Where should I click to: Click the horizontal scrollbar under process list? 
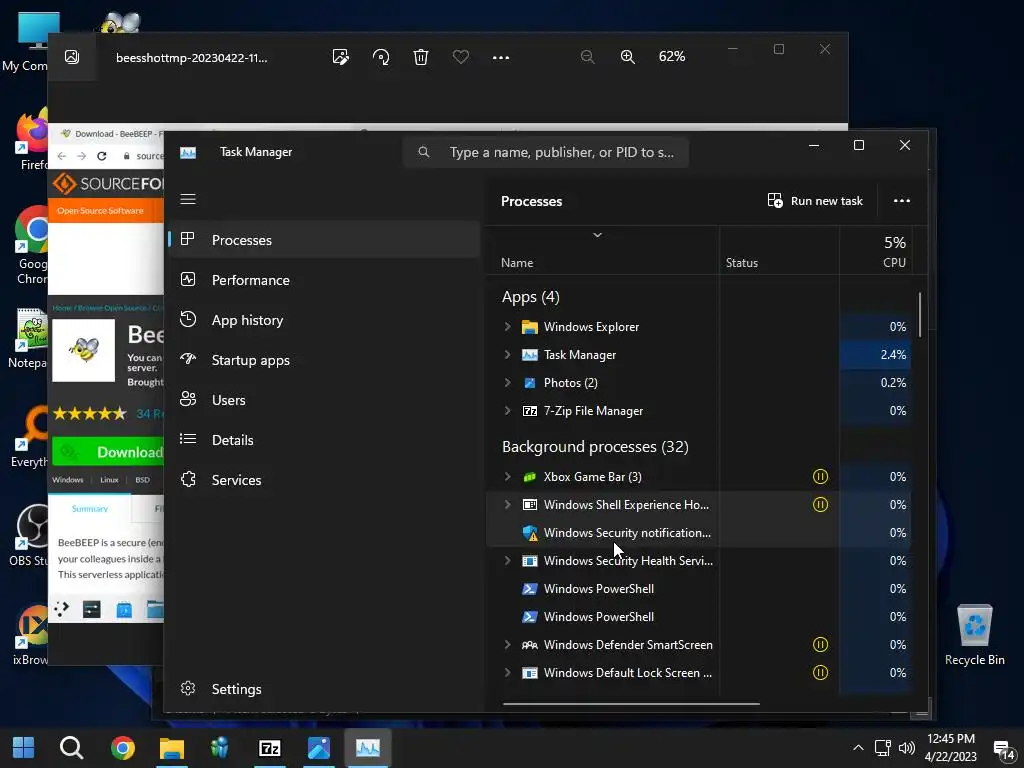pyautogui.click(x=631, y=704)
